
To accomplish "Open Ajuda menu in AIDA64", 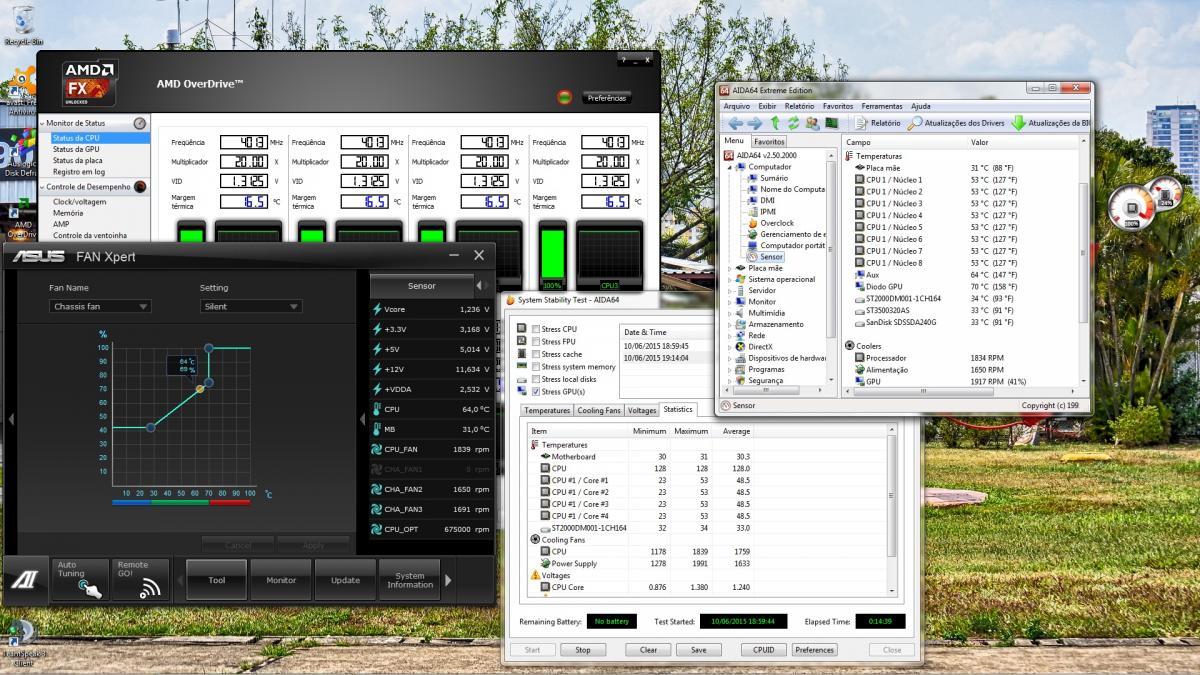I will (x=921, y=106).
